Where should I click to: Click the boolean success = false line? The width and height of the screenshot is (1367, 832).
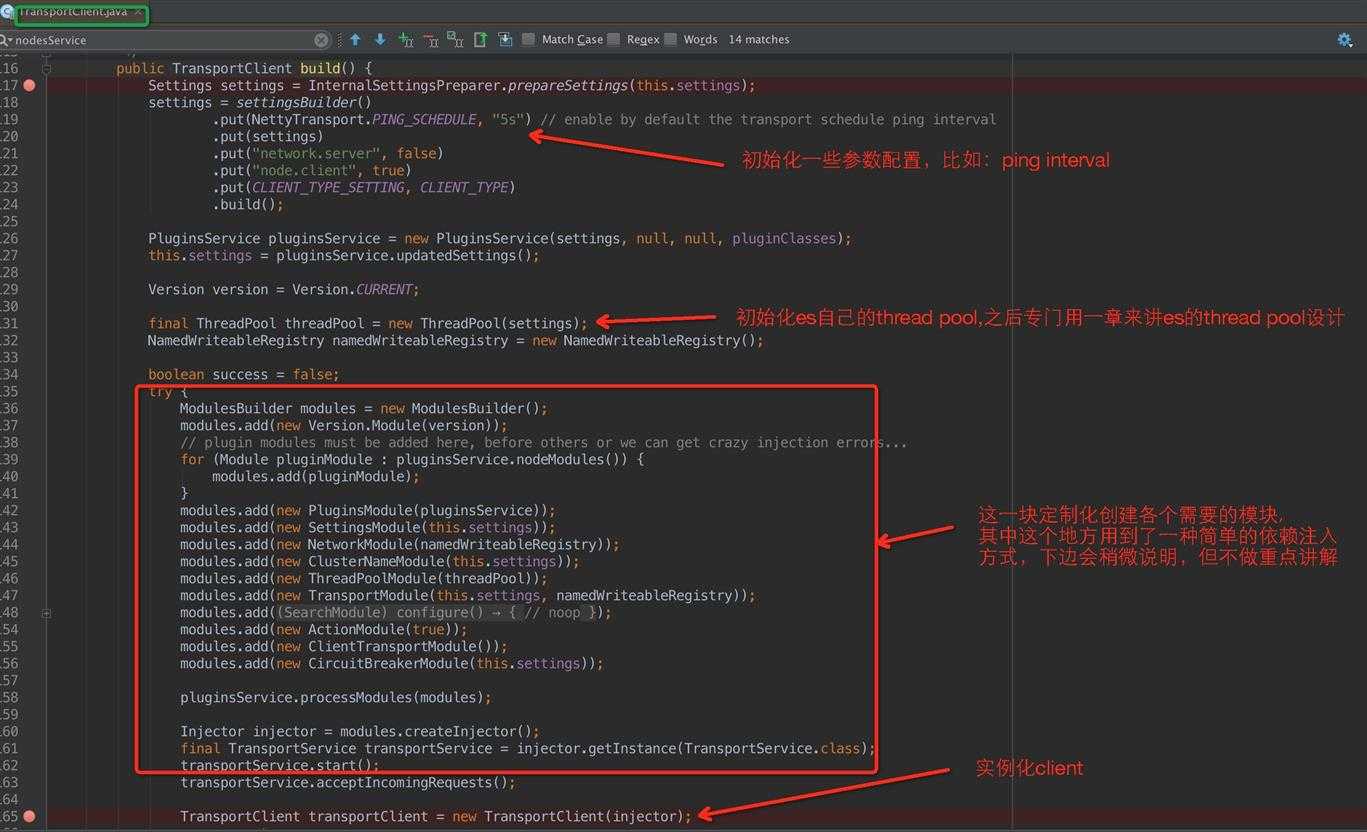coord(244,375)
